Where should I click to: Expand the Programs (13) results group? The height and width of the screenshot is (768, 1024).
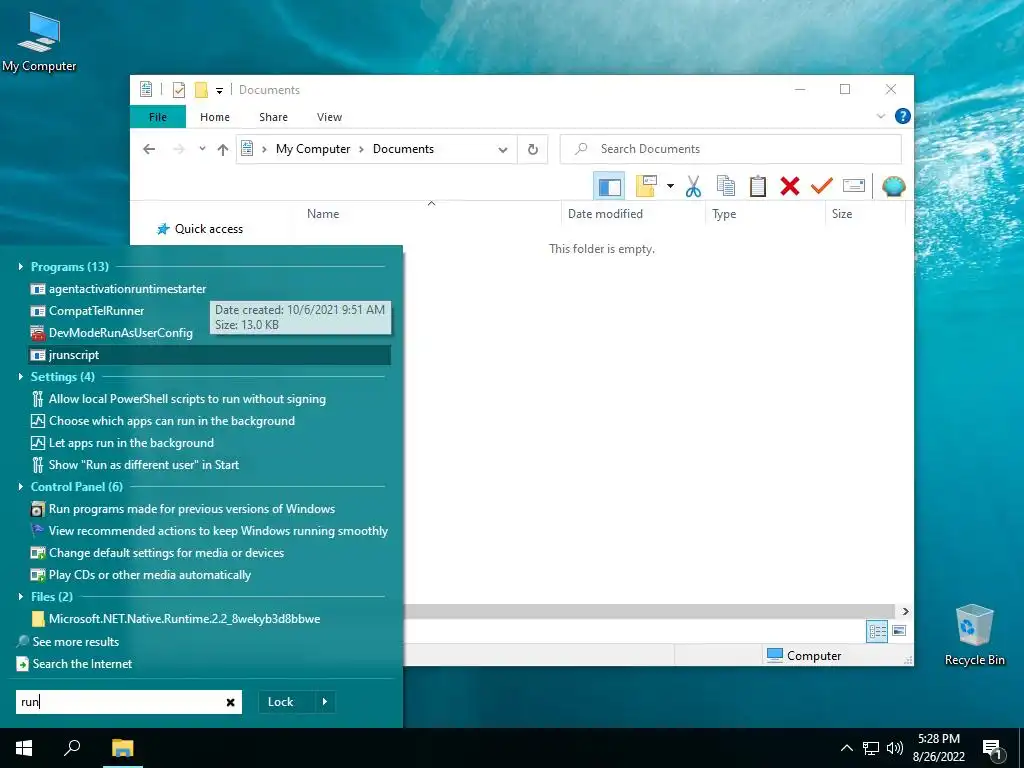click(x=20, y=266)
